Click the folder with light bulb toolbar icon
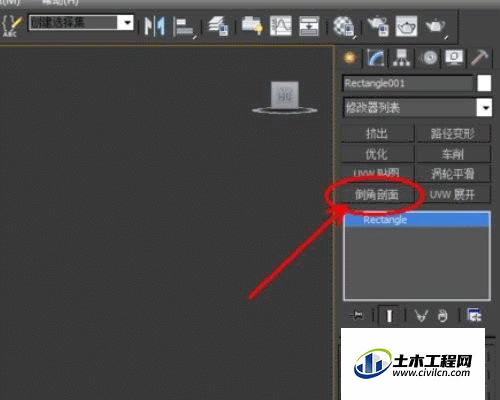500x400 pixels. pos(252,25)
